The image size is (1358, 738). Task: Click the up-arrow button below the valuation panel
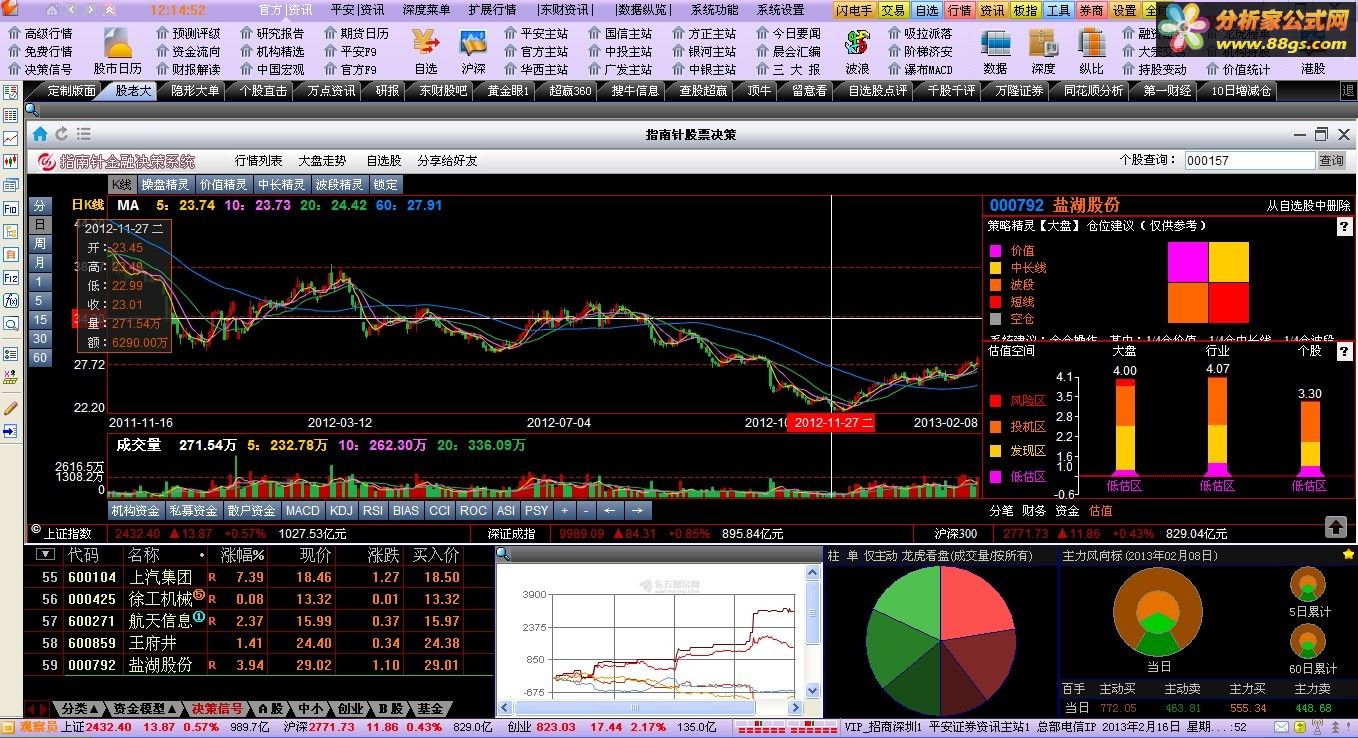[x=1336, y=526]
